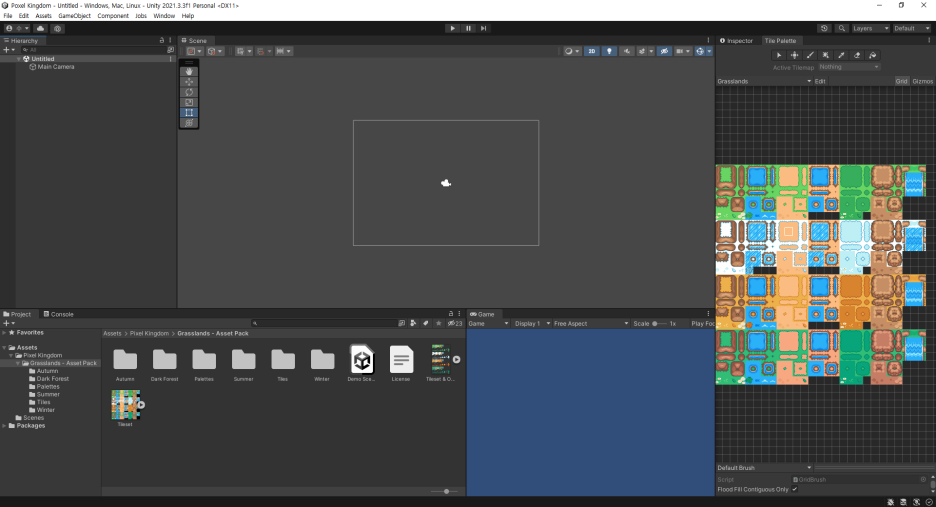This screenshot has height=507, width=936.
Task: Click Edit button in Tile Palette
Action: coord(820,81)
